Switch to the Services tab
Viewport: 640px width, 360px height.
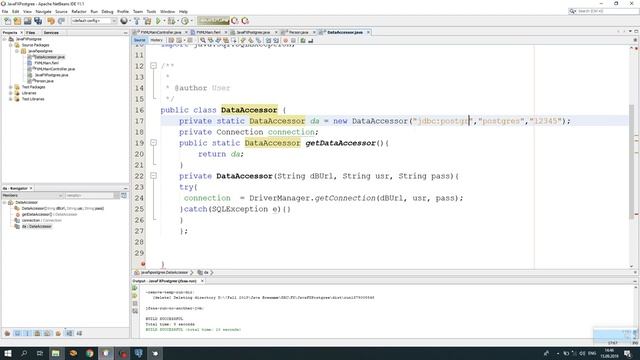pyautogui.click(x=51, y=33)
